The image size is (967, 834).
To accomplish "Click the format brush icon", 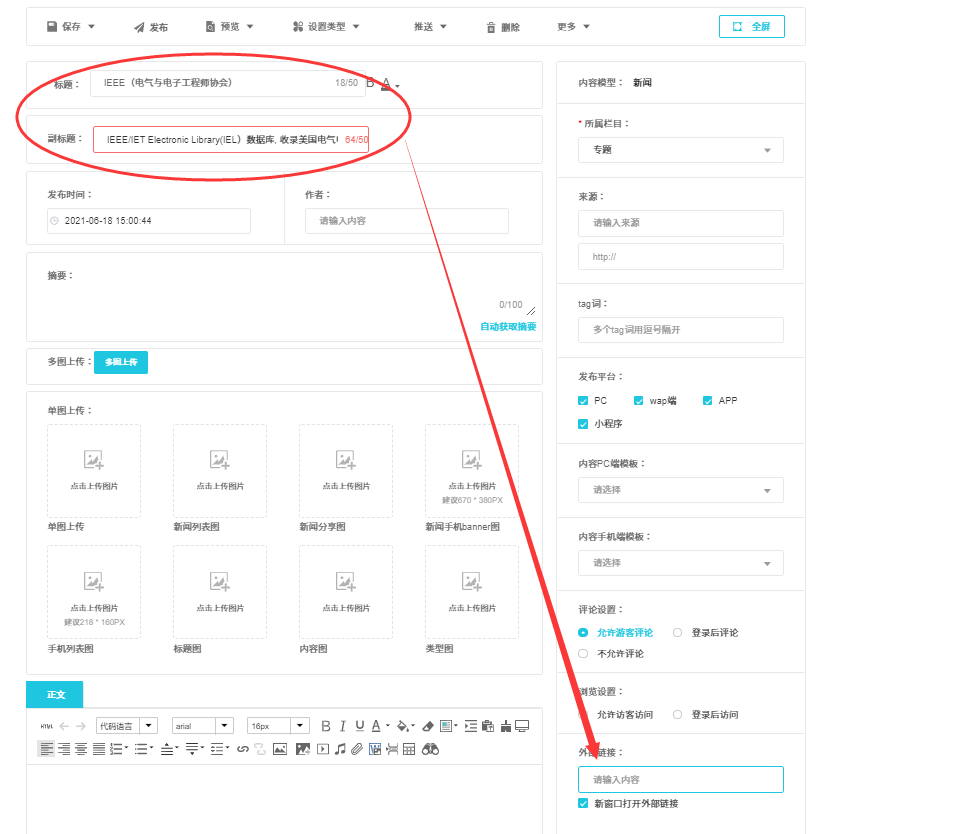I will tap(506, 726).
